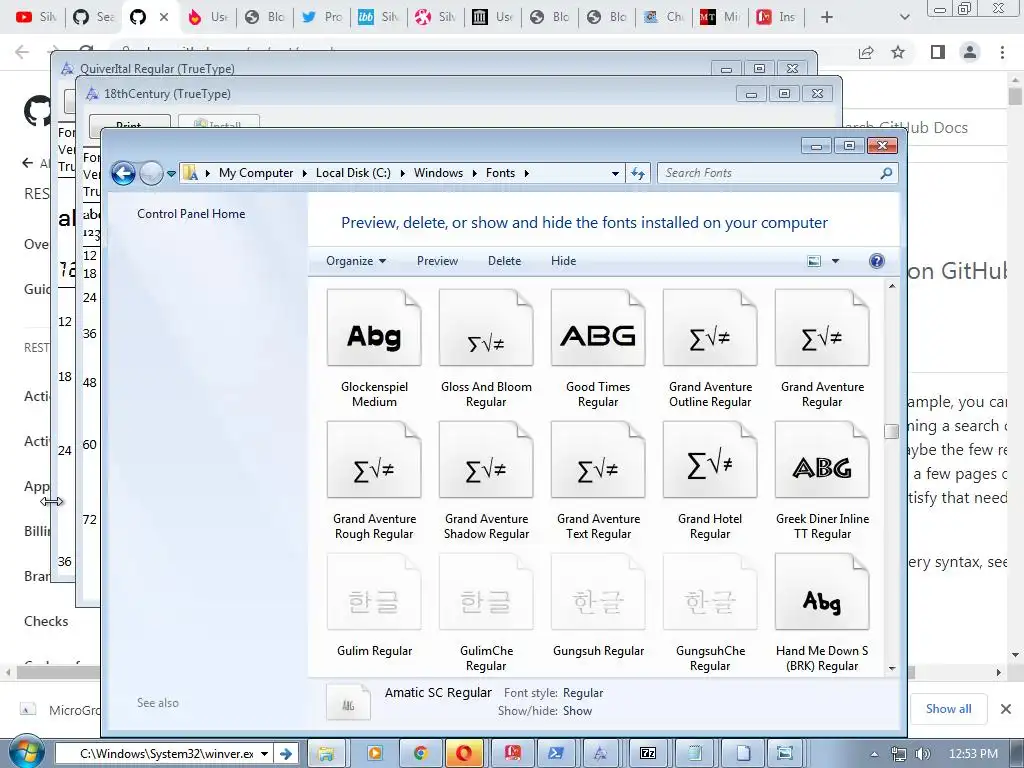Refresh the Fonts folder view
Screen dimensions: 1024x768
point(638,173)
